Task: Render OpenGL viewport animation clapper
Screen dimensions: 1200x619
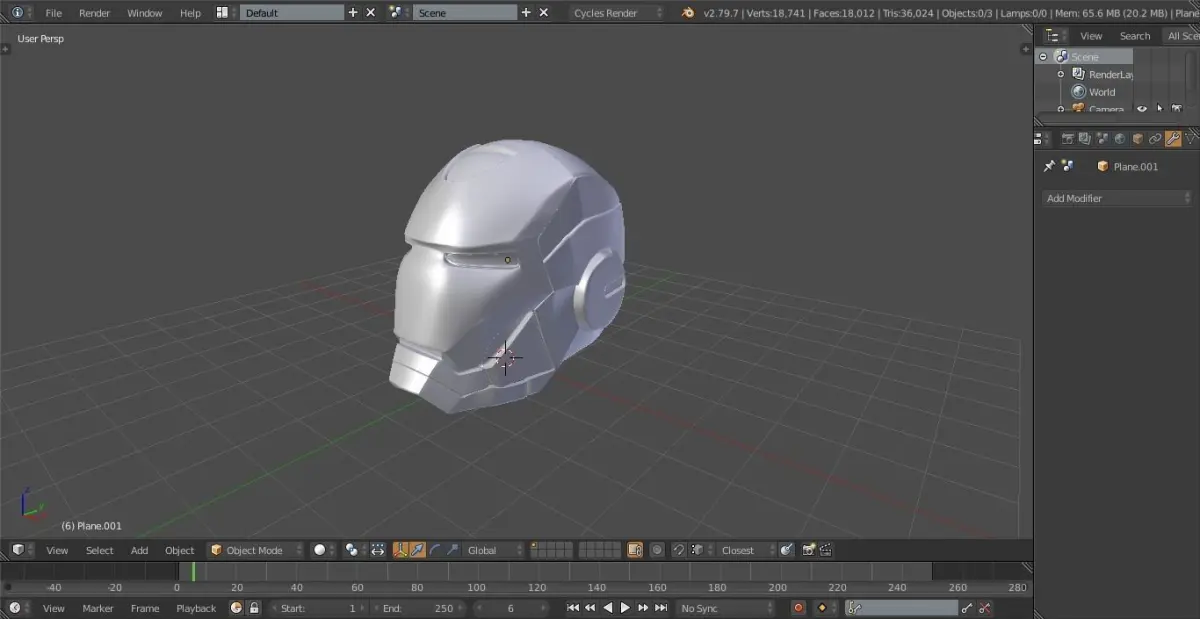Action: (x=826, y=550)
